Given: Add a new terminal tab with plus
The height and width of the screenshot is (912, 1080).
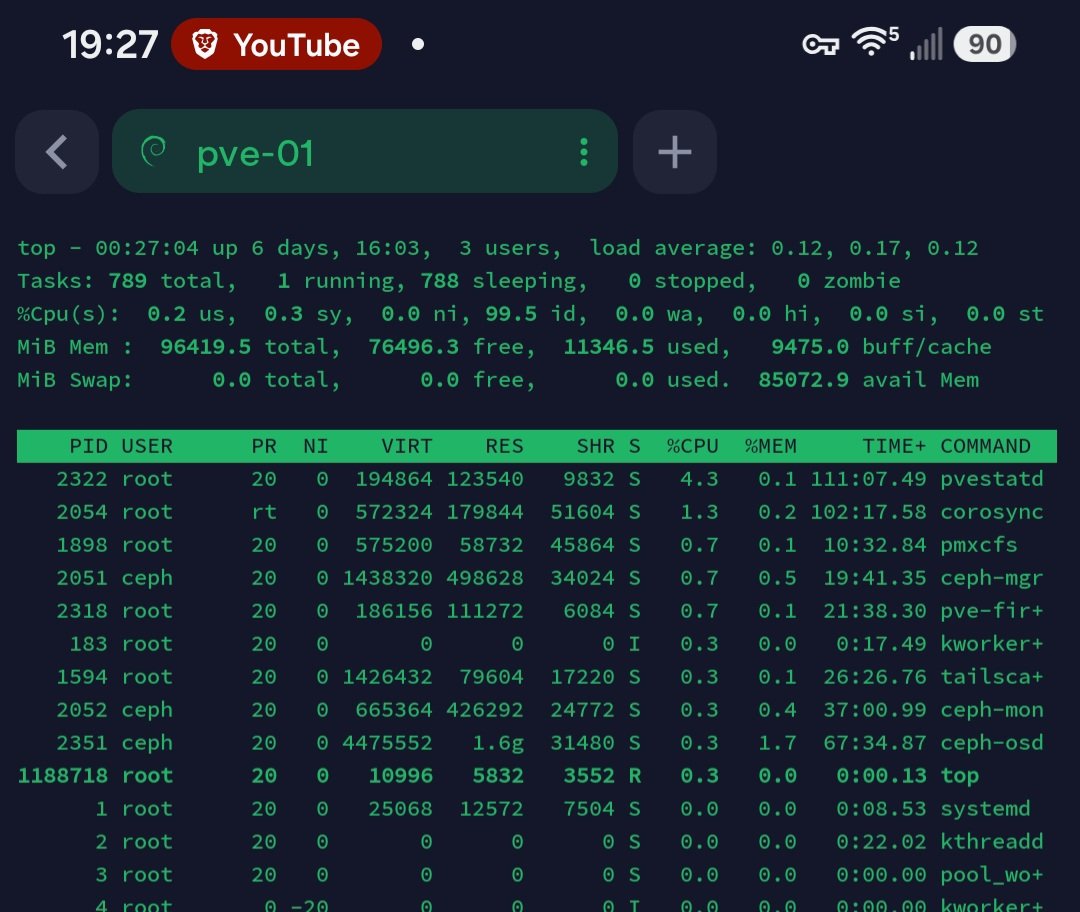Looking at the screenshot, I should point(675,152).
